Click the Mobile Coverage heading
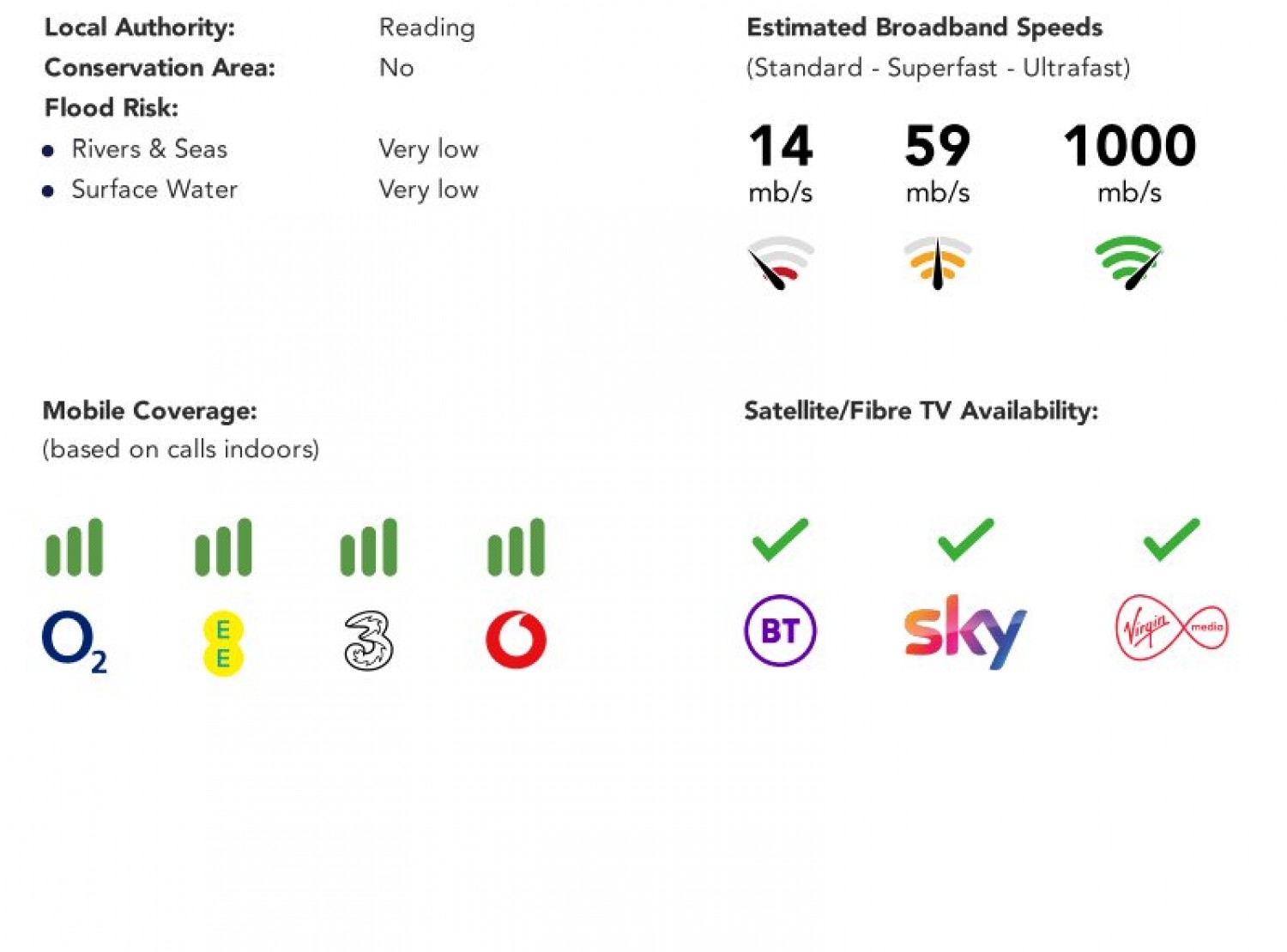The height and width of the screenshot is (952, 1287). [149, 411]
